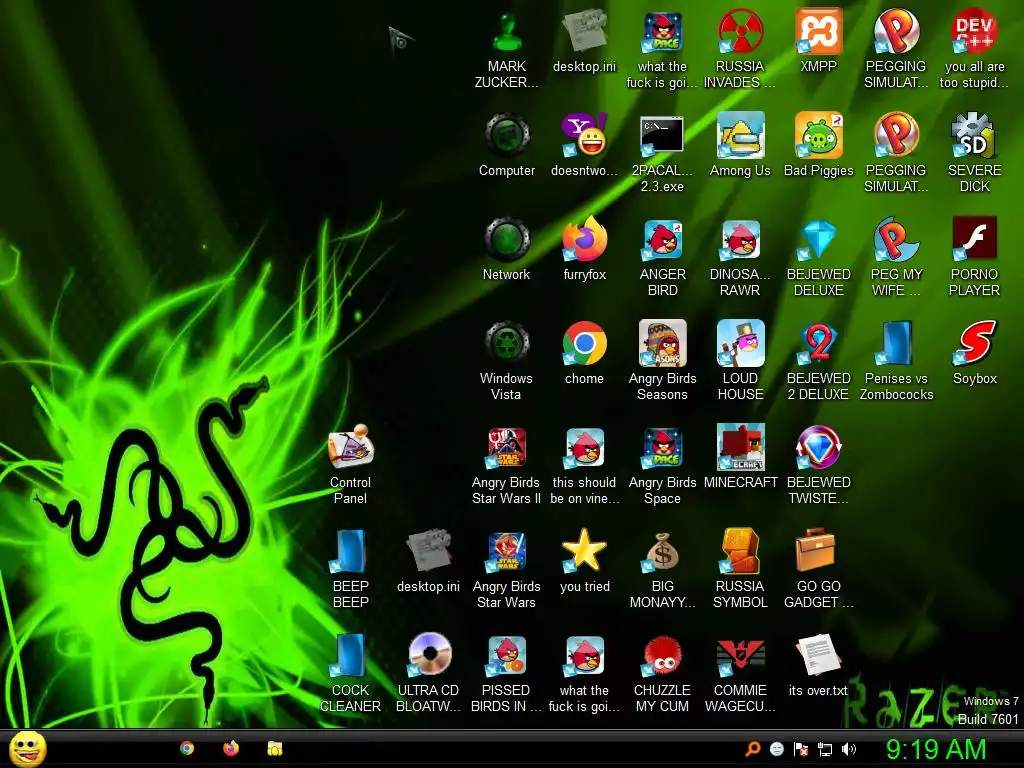The image size is (1024, 768).
Task: Click the 9:19 AM taskbar clock
Action: pyautogui.click(x=936, y=749)
